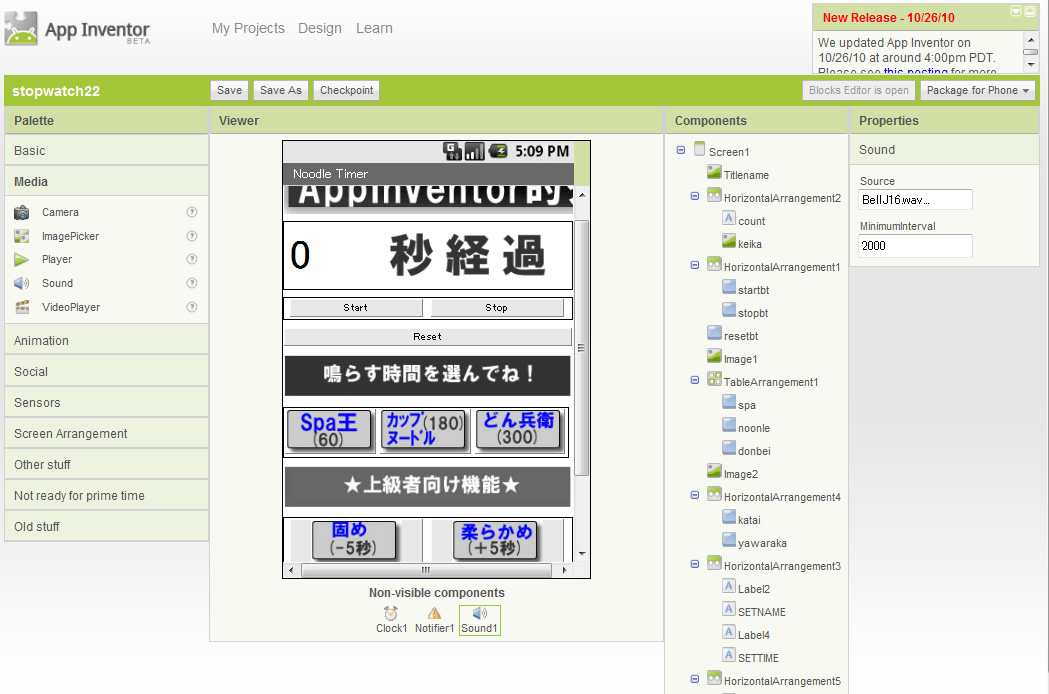Select the Camera component icon in palette
This screenshot has width=1049, height=694.
22,212
